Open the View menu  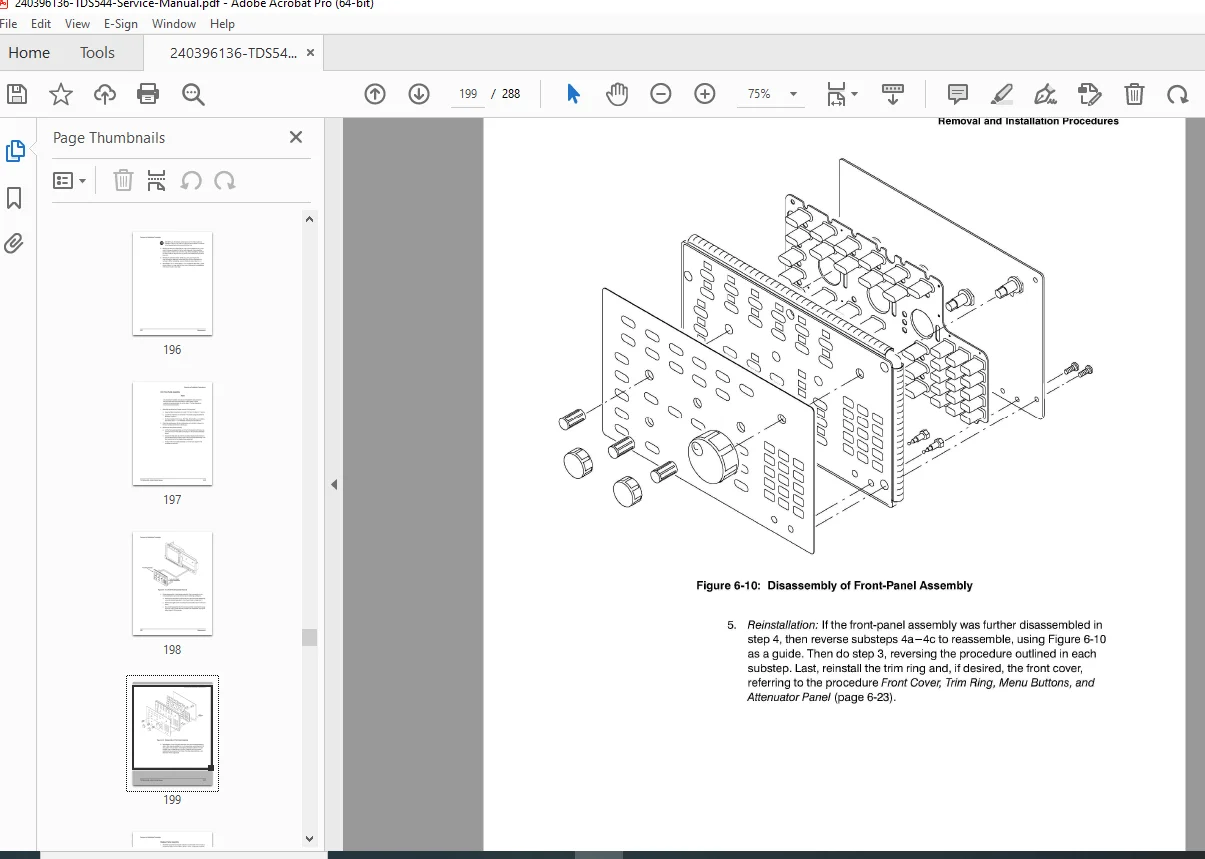[77, 23]
